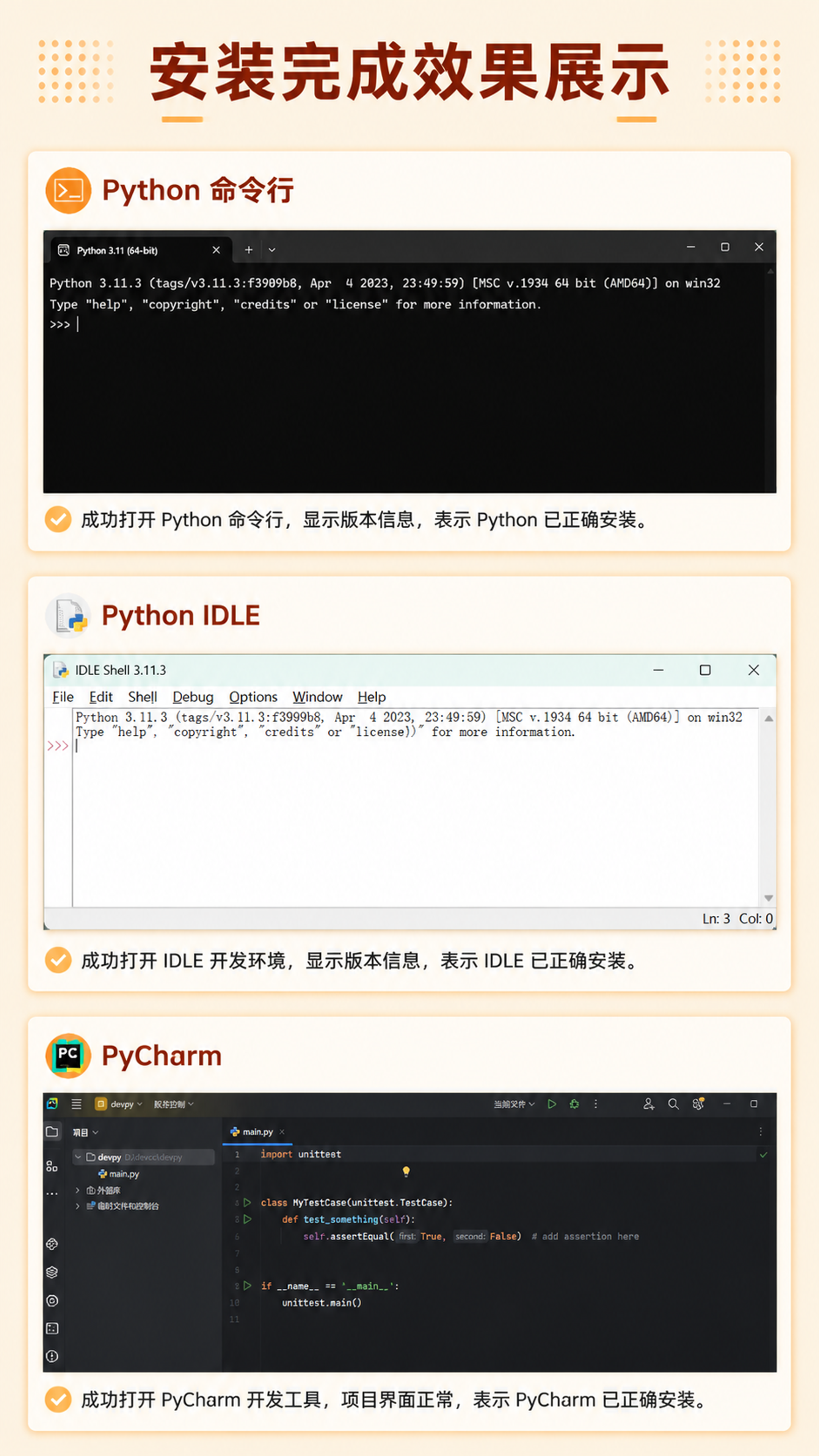Screen dimensions: 819x1456
Task: Close the Python 3.11 terminal tab
Action: pos(216,250)
